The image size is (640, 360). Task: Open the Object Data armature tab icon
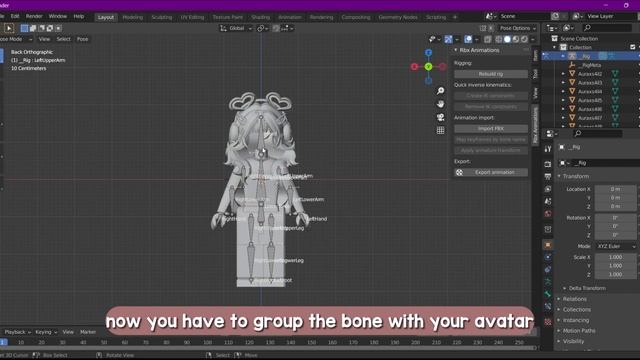click(x=548, y=282)
